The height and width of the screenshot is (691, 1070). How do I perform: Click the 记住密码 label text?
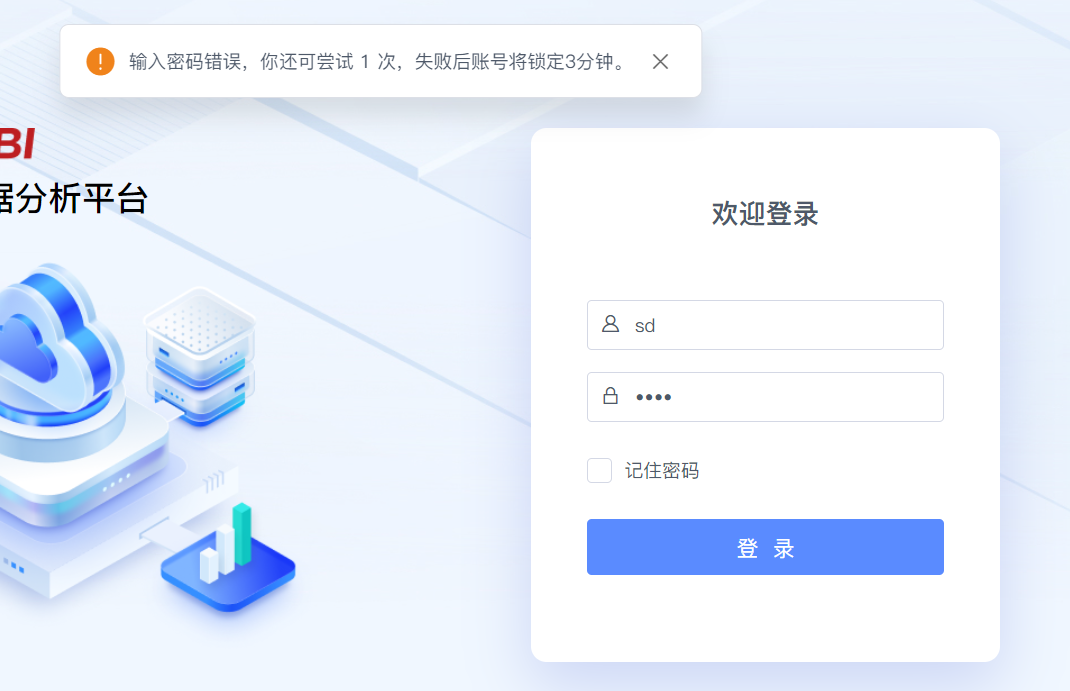pyautogui.click(x=661, y=471)
